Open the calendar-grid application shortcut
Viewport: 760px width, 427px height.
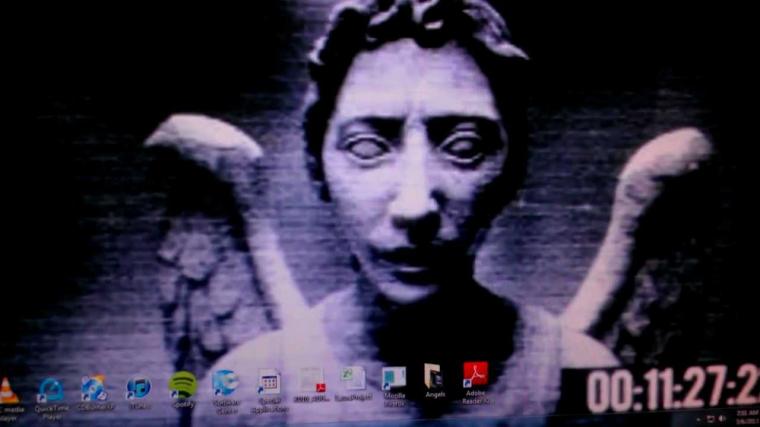point(268,382)
